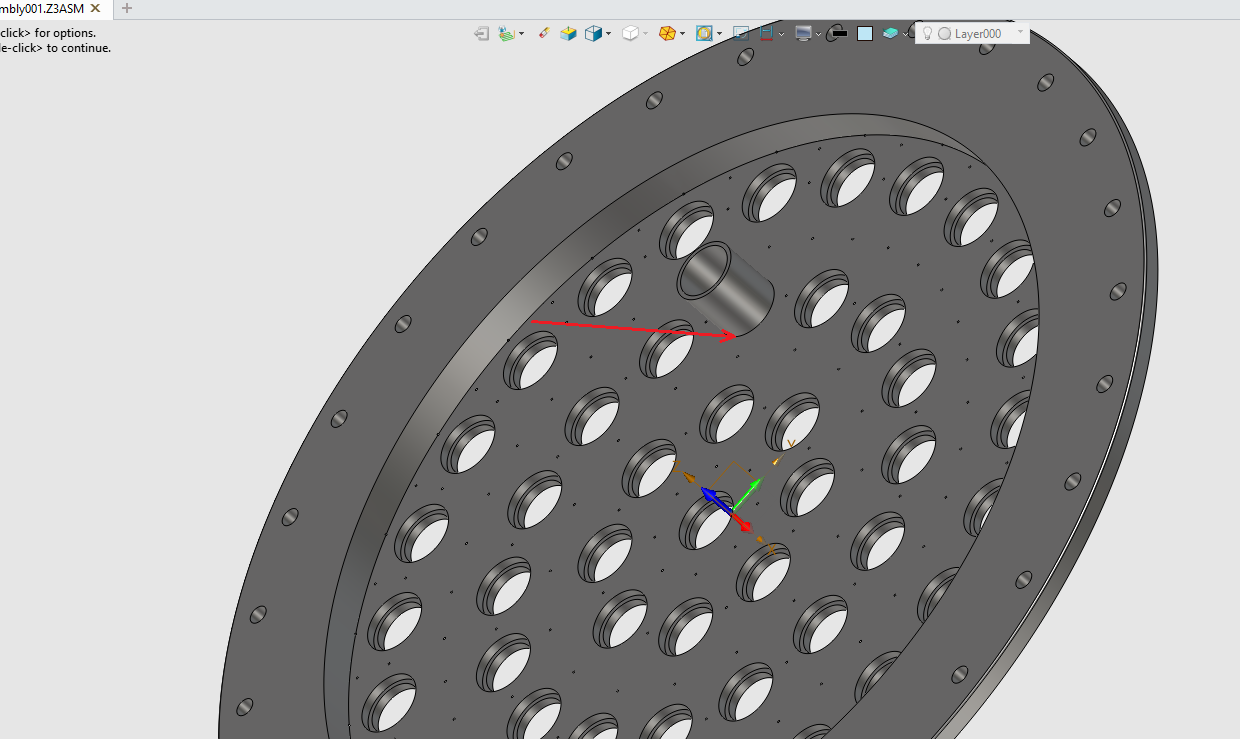Open dropdown arrow beside orange polyhedron icon
The height and width of the screenshot is (741, 1241).
(x=682, y=34)
